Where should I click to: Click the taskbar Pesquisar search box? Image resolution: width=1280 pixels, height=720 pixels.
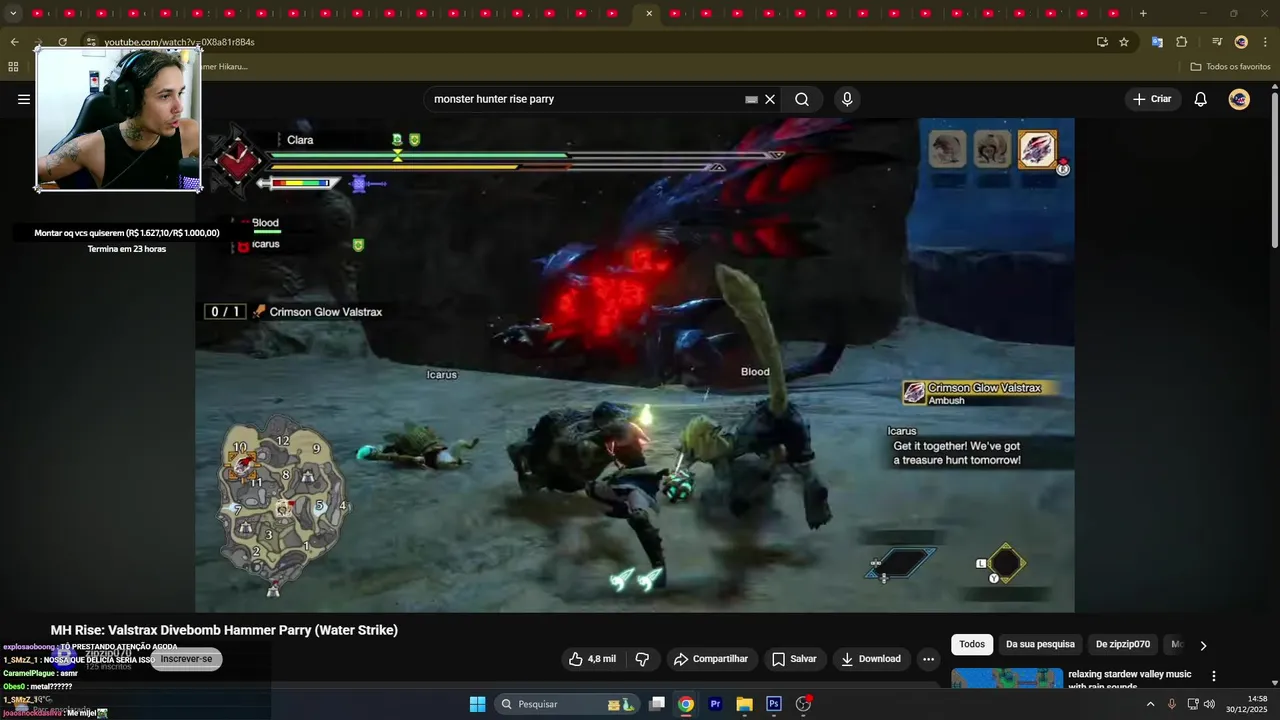tap(567, 704)
